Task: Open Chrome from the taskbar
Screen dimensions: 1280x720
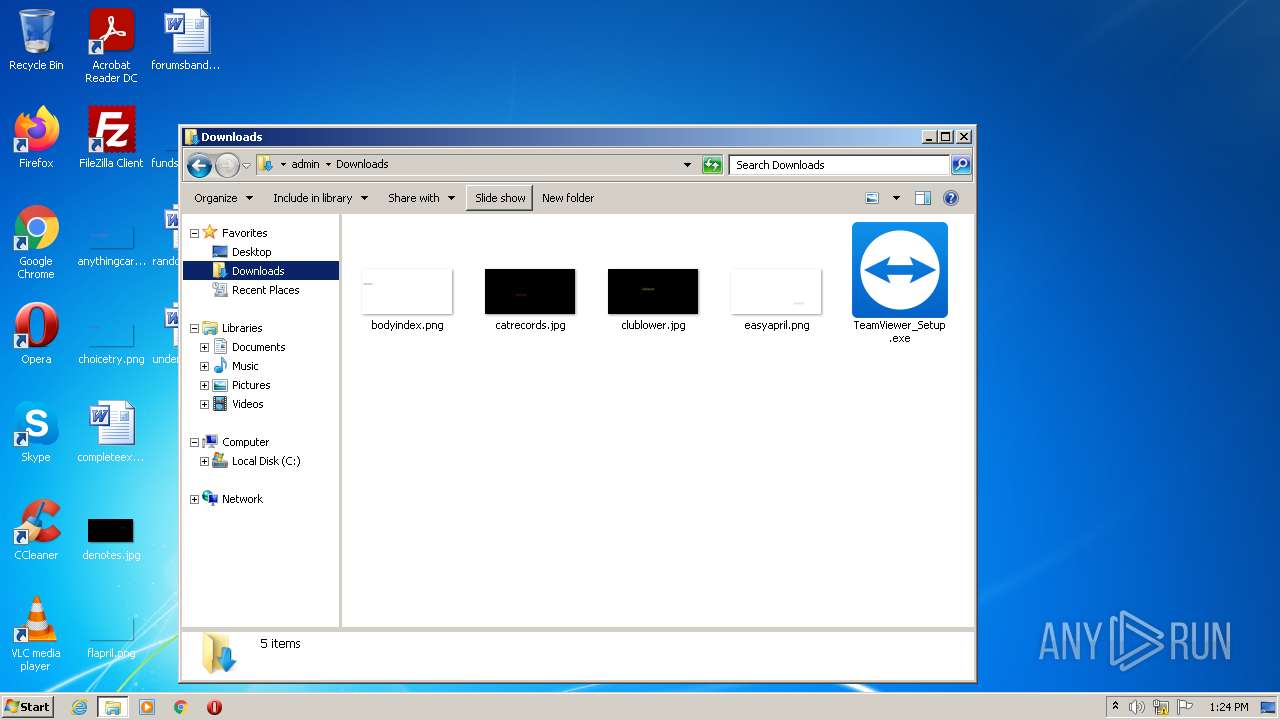Action: [181, 707]
